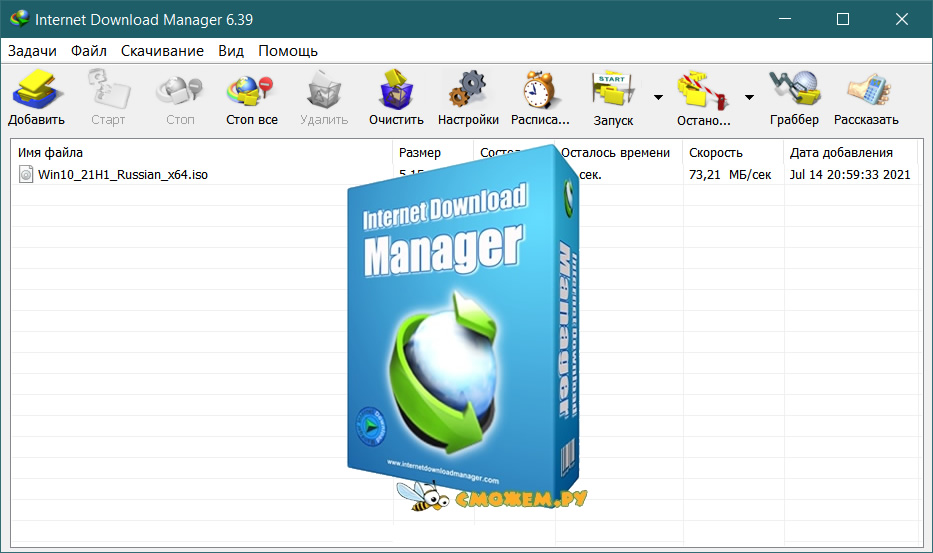Screen dimensions: 933x553
Task: Click the Добавить (Add URL) toolbar icon
Action: click(x=36, y=90)
